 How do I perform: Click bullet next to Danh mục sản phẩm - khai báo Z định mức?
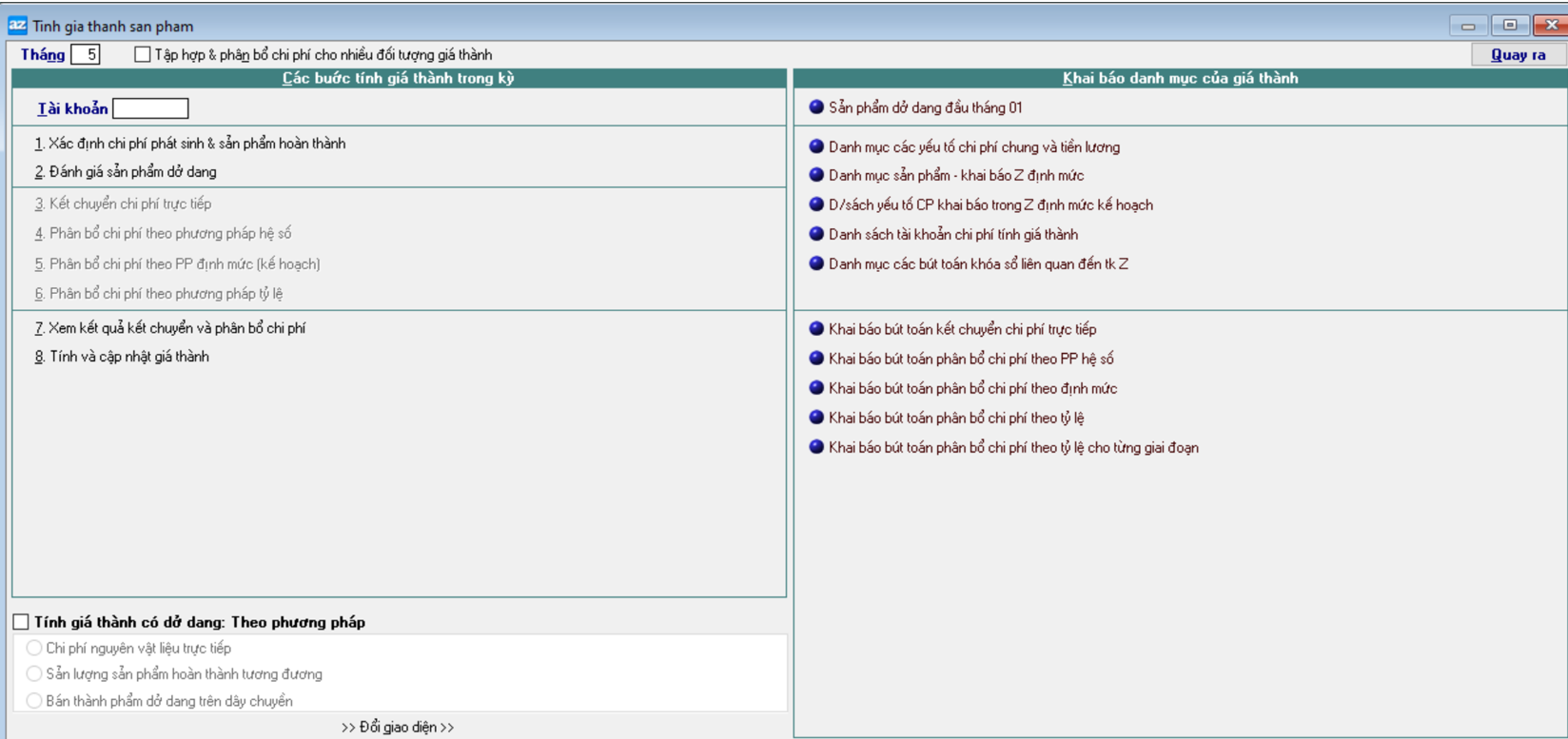click(816, 175)
